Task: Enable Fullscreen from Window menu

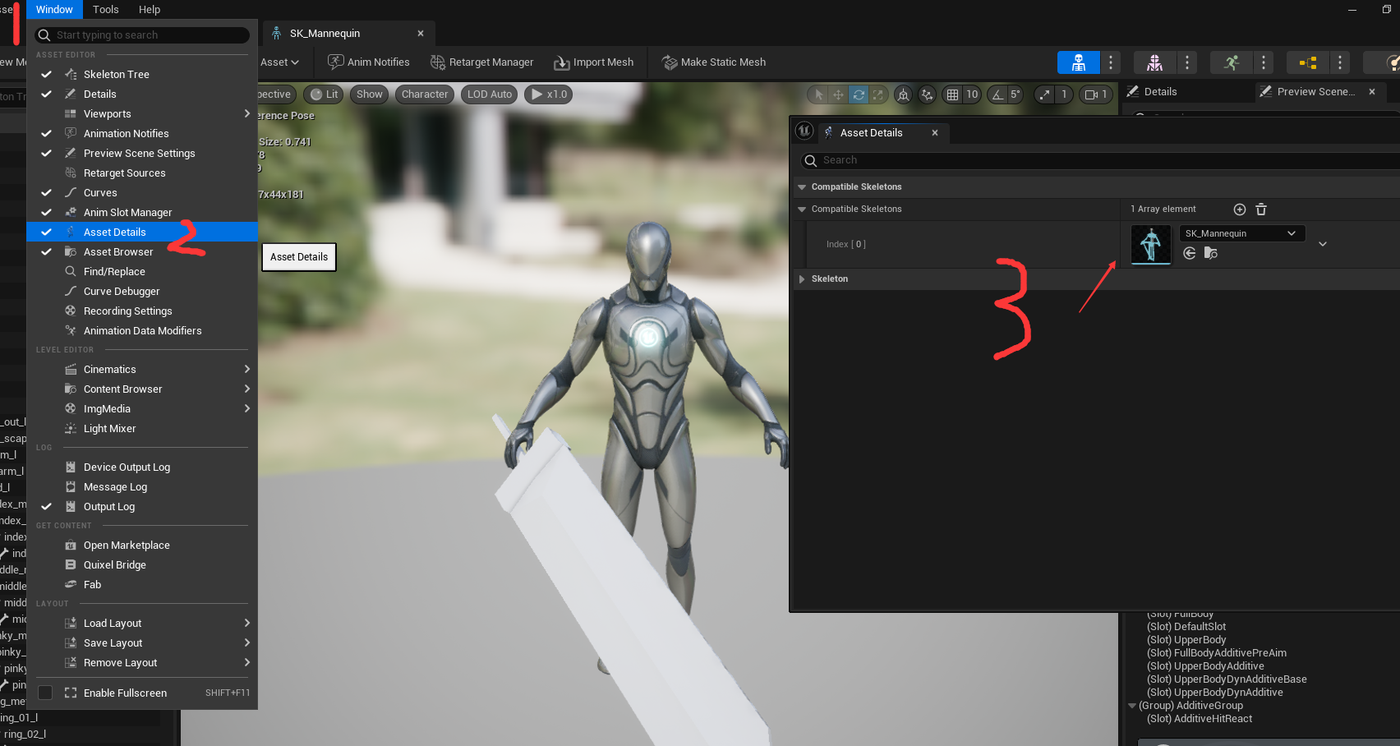Action: [142, 693]
